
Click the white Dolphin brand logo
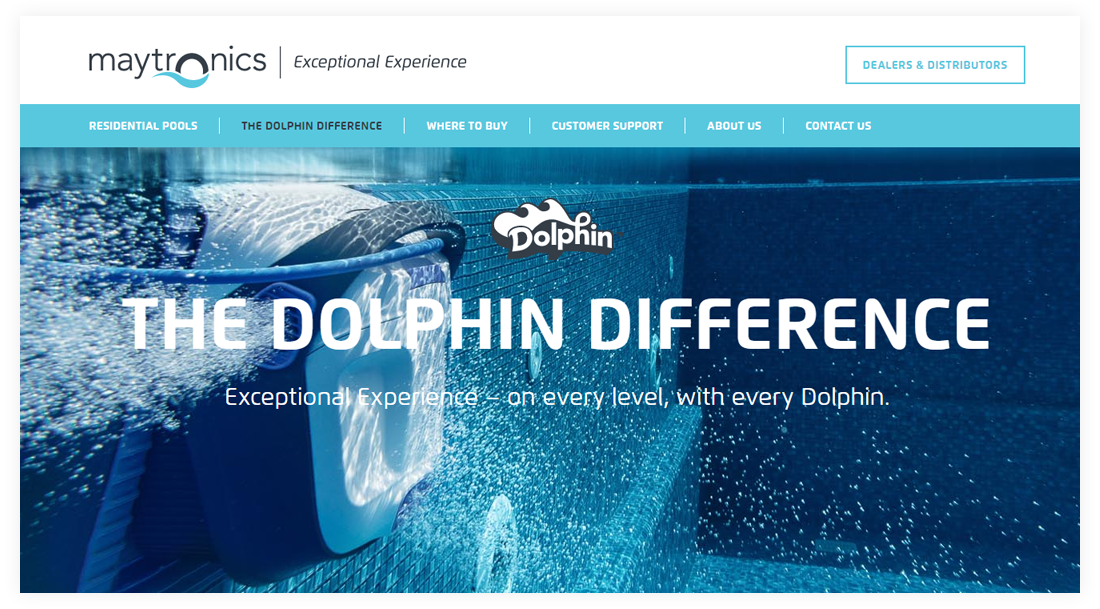pos(552,230)
